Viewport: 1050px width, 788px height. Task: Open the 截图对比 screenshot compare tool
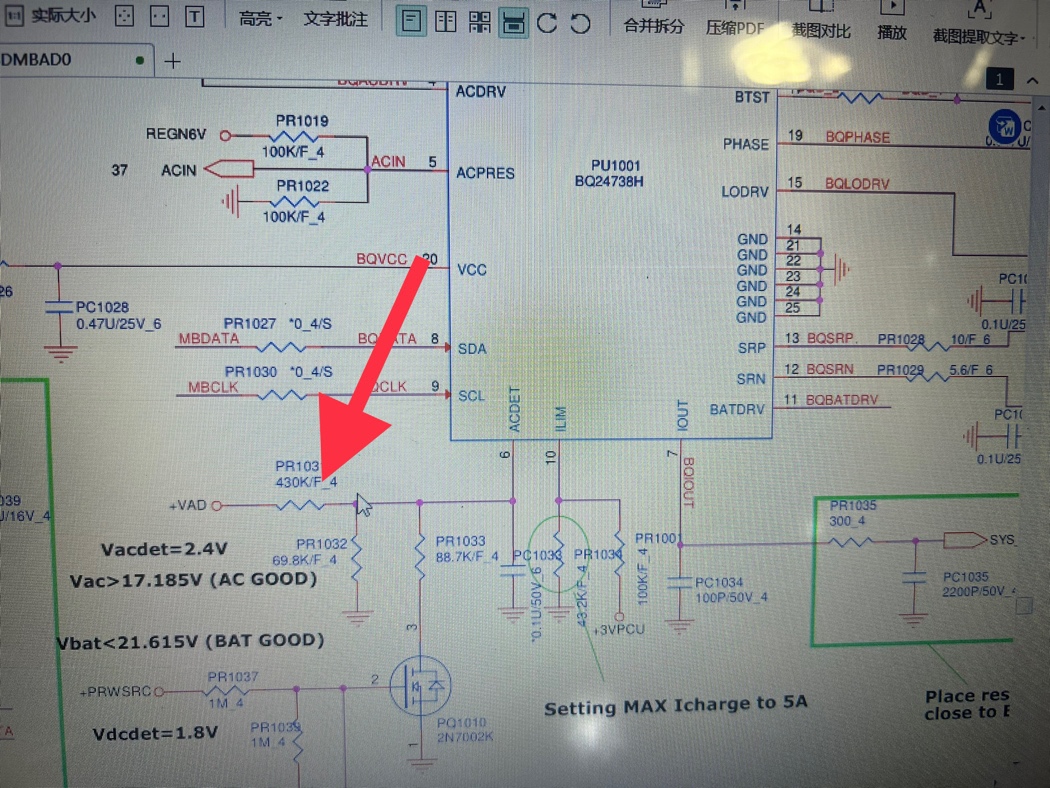coord(821,30)
